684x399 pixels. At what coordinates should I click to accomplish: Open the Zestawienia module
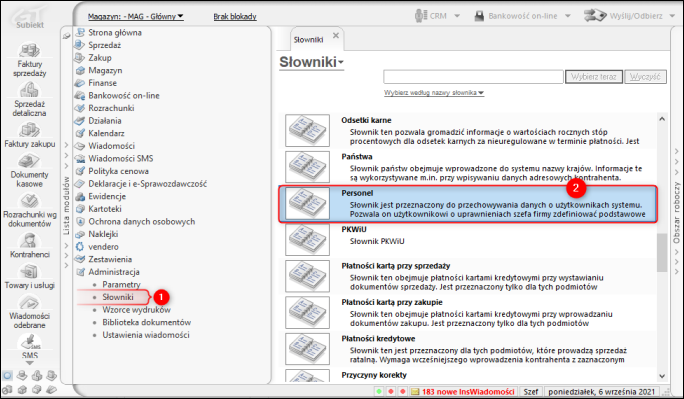(x=110, y=259)
